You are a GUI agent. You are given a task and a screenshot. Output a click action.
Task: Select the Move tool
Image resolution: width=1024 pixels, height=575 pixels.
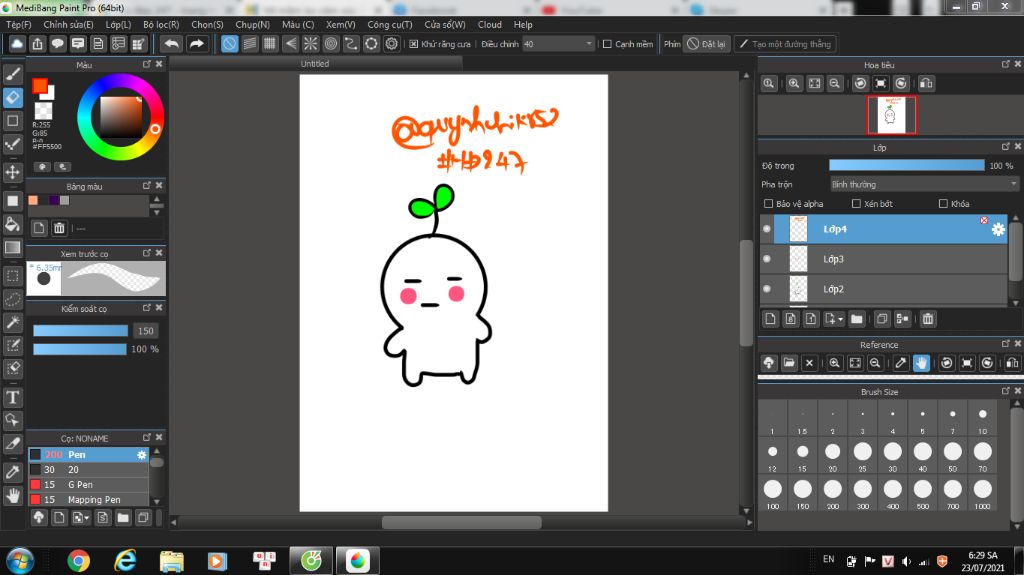12,172
